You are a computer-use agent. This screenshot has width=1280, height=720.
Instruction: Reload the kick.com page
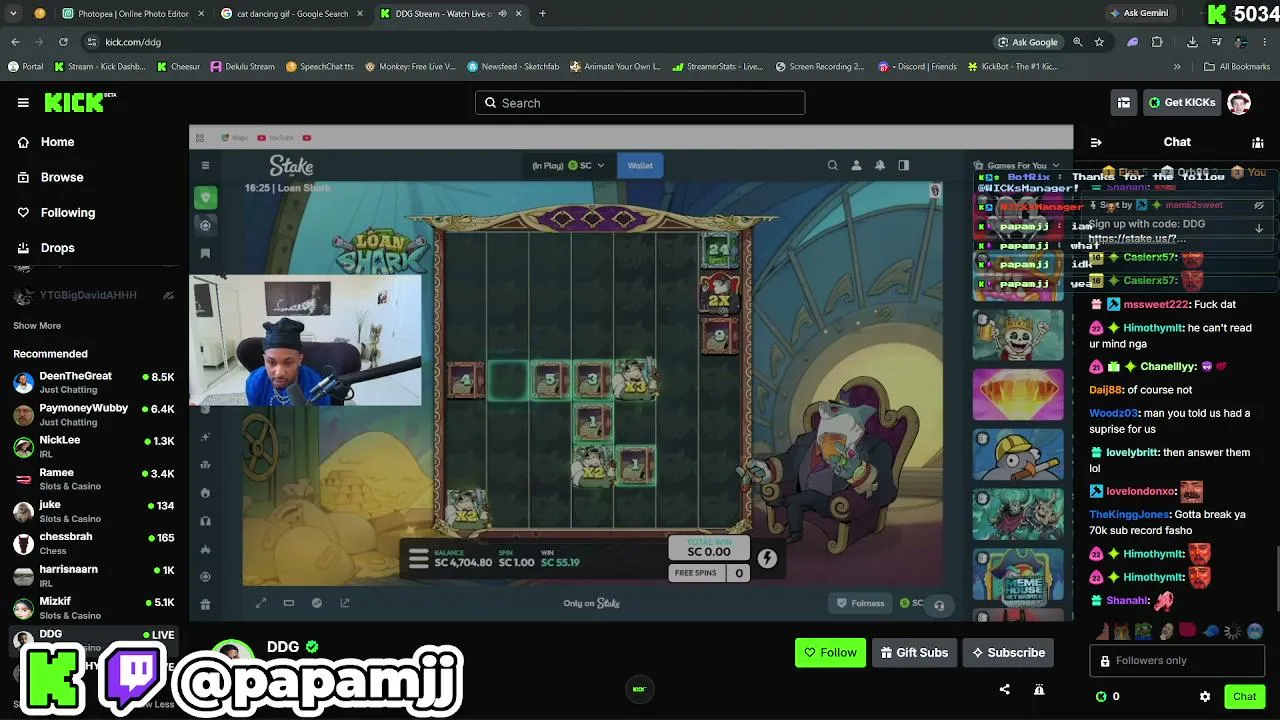point(63,42)
